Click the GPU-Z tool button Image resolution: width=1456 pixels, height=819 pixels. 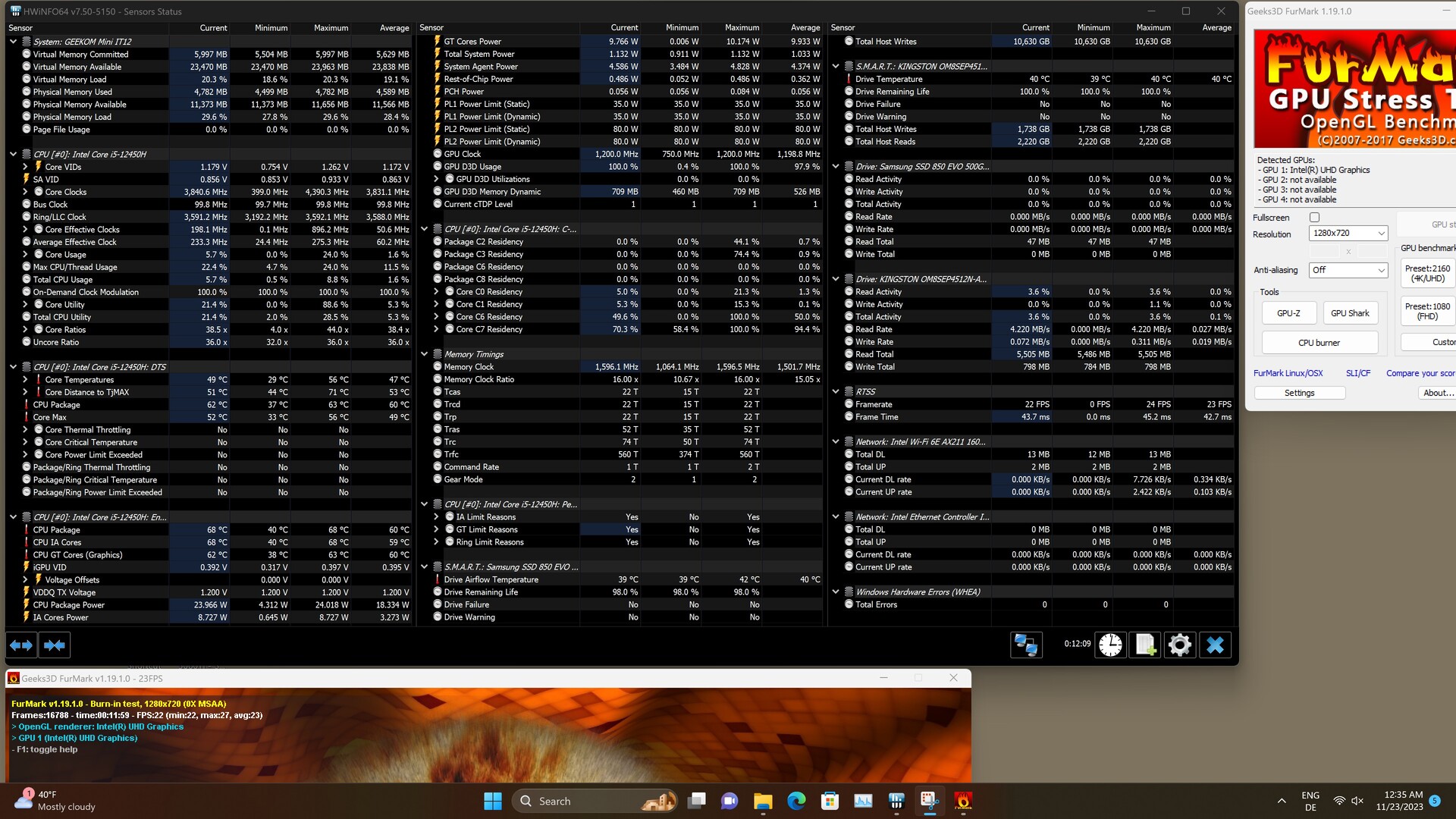click(1288, 313)
